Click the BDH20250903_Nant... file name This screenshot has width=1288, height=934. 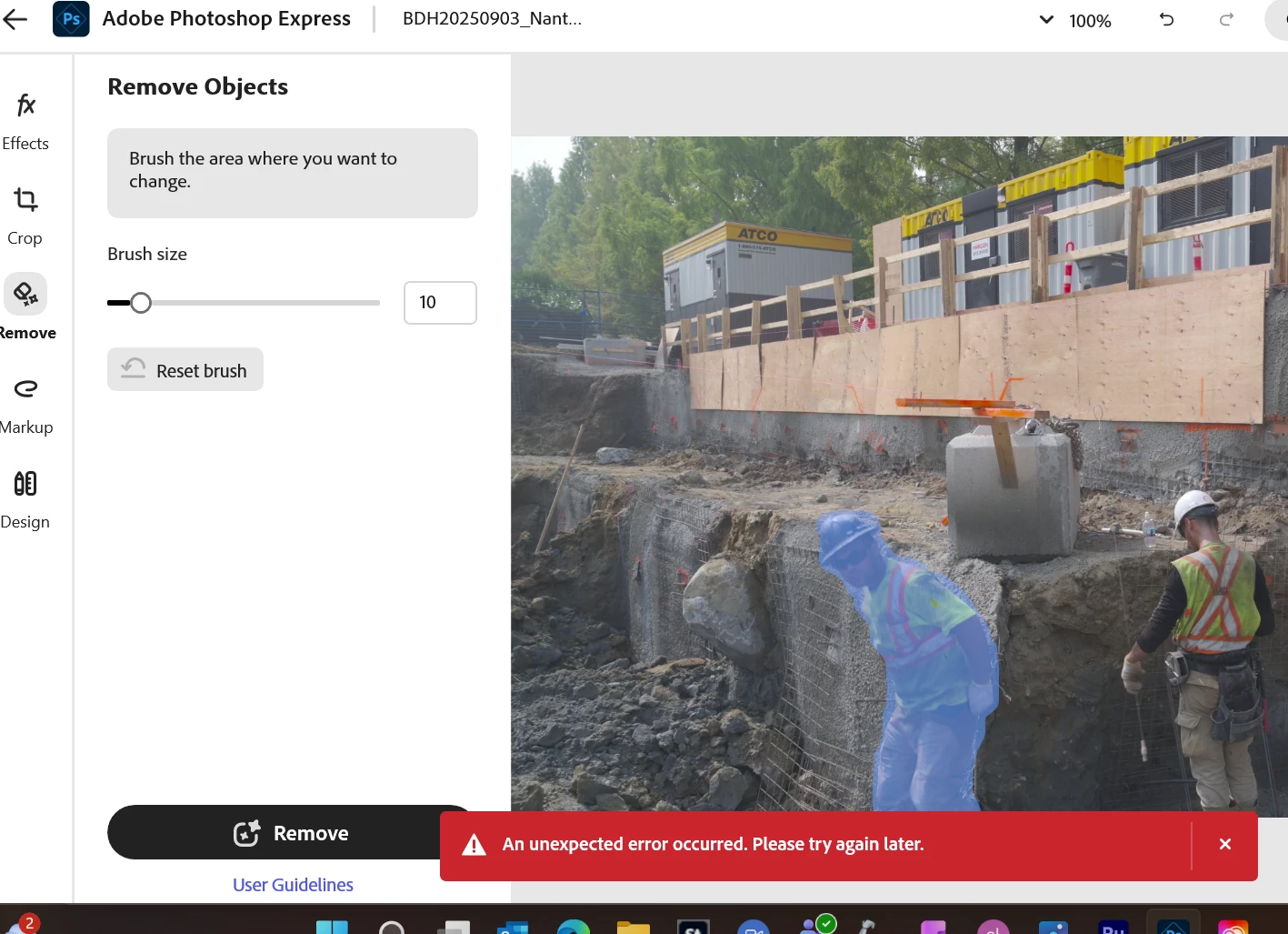point(492,18)
